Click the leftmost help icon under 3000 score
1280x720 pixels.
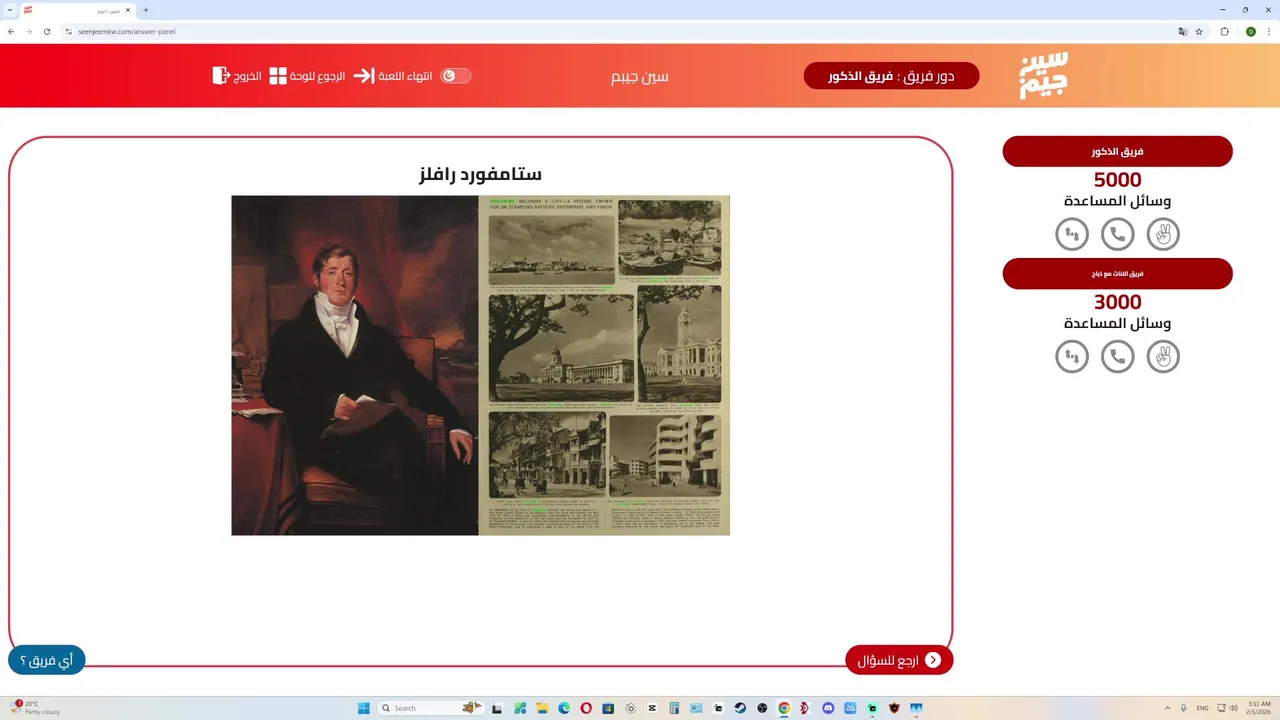pyautogui.click(x=1072, y=356)
